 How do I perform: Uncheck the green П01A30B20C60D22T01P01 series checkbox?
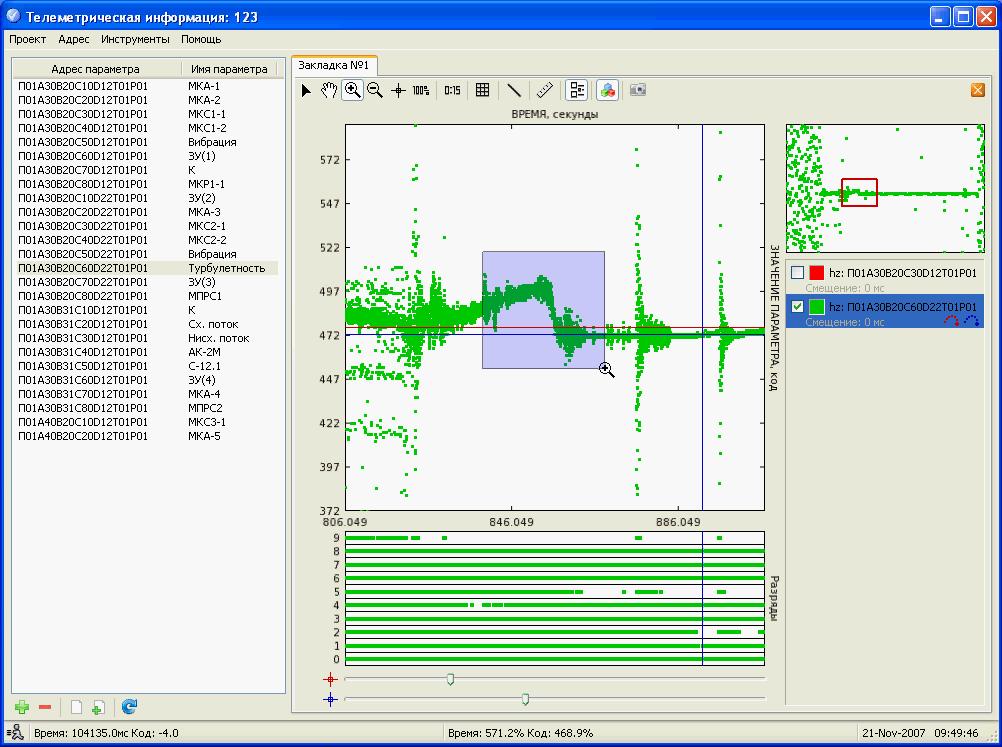(797, 306)
